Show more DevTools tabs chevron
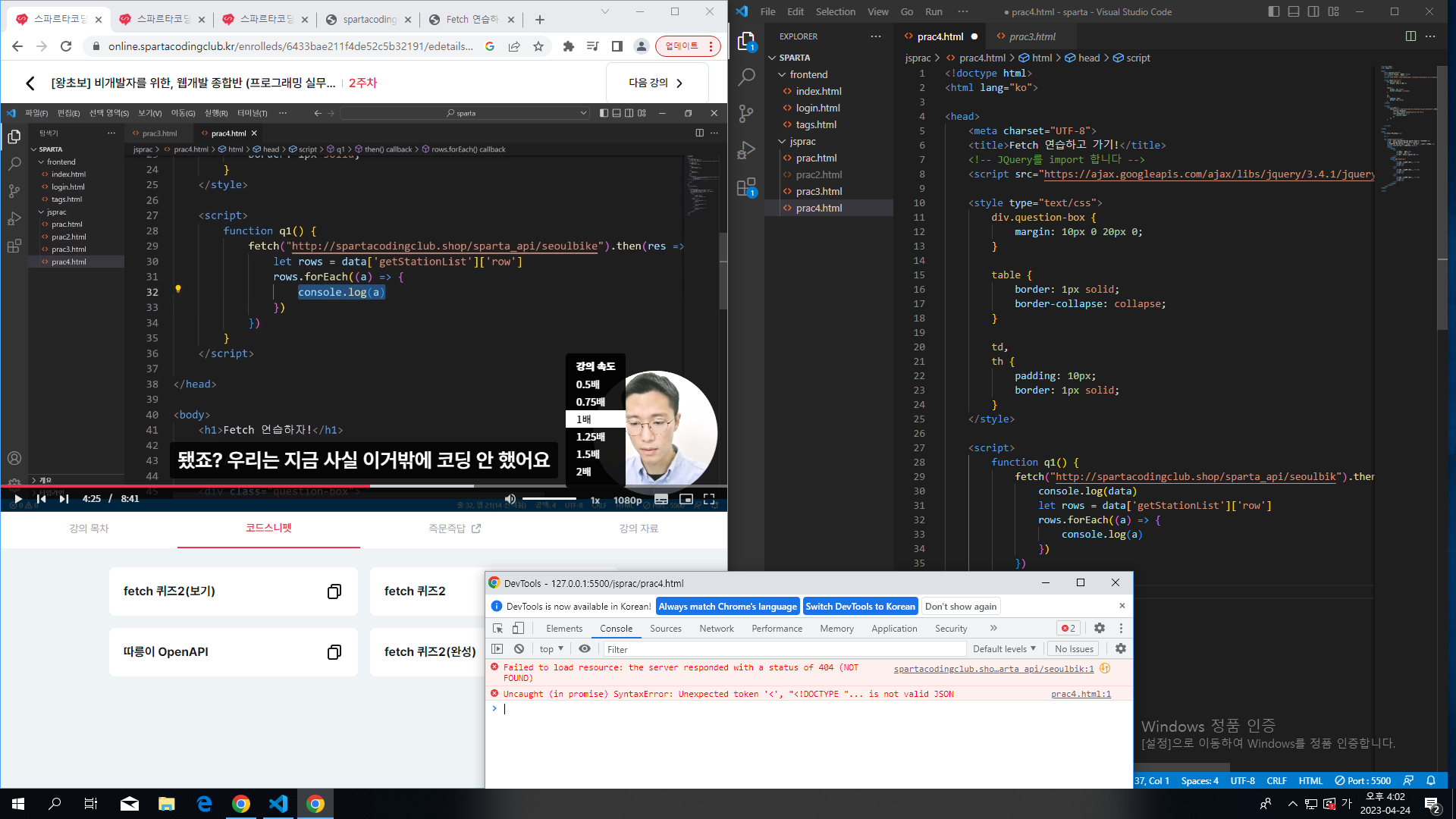Image resolution: width=1456 pixels, height=819 pixels. [993, 629]
